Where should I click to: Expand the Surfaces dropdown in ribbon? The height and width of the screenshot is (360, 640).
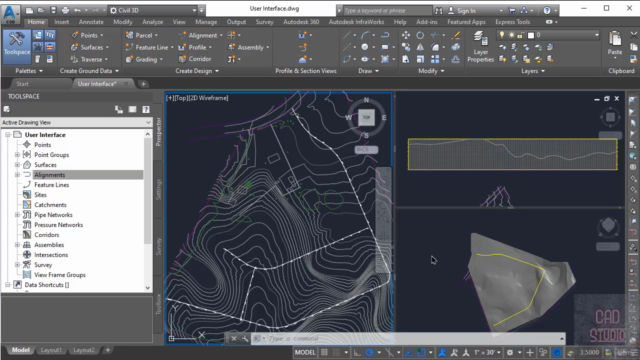click(x=107, y=48)
